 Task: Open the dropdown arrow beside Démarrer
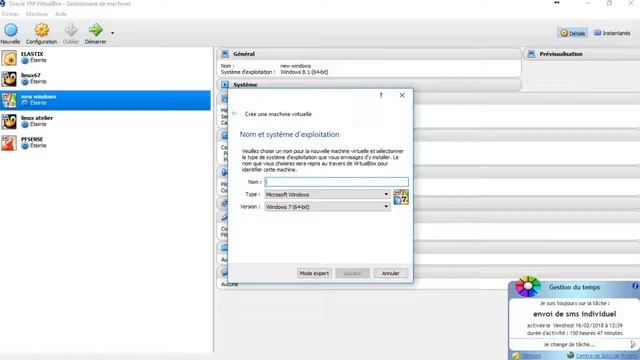112,33
